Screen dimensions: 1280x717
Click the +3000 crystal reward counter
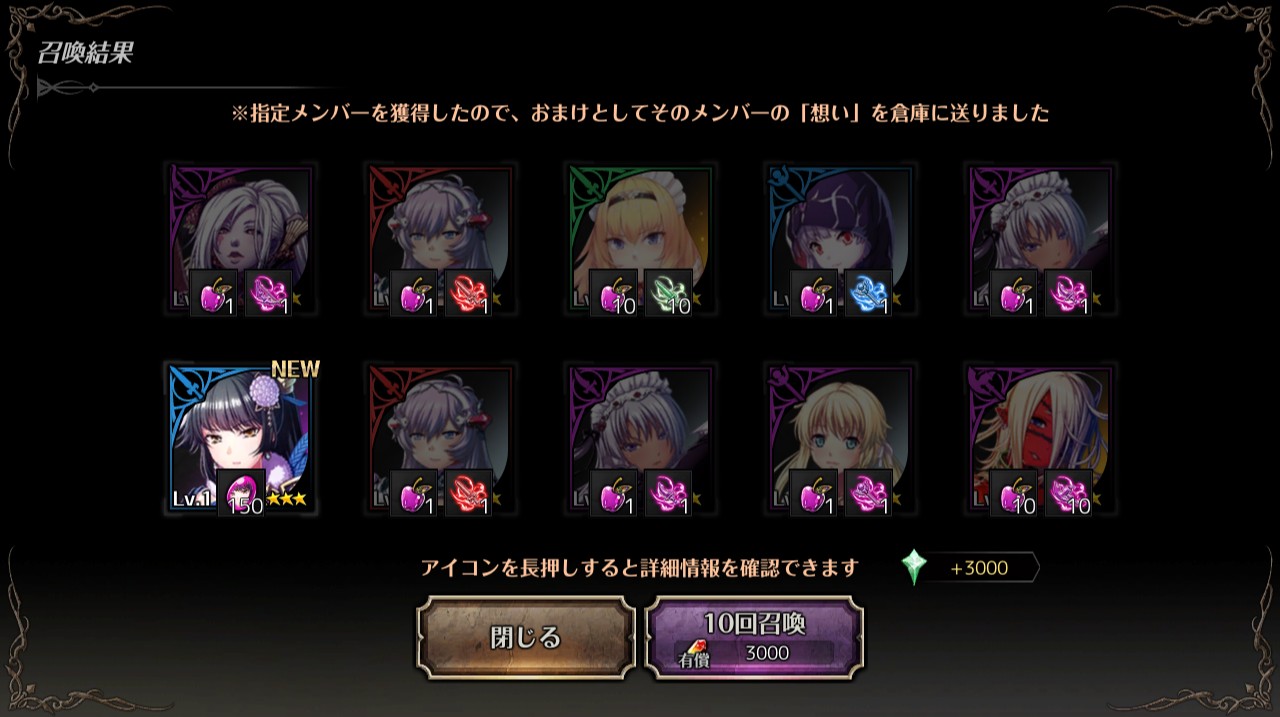979,568
